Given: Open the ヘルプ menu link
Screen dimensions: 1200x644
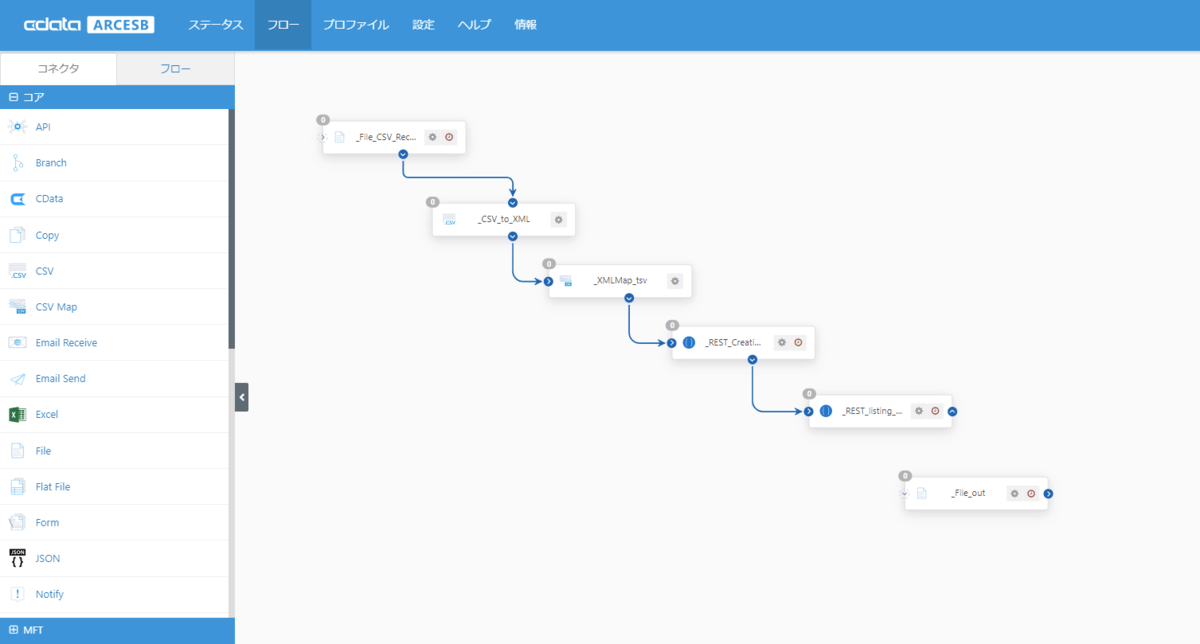Looking at the screenshot, I should 474,25.
